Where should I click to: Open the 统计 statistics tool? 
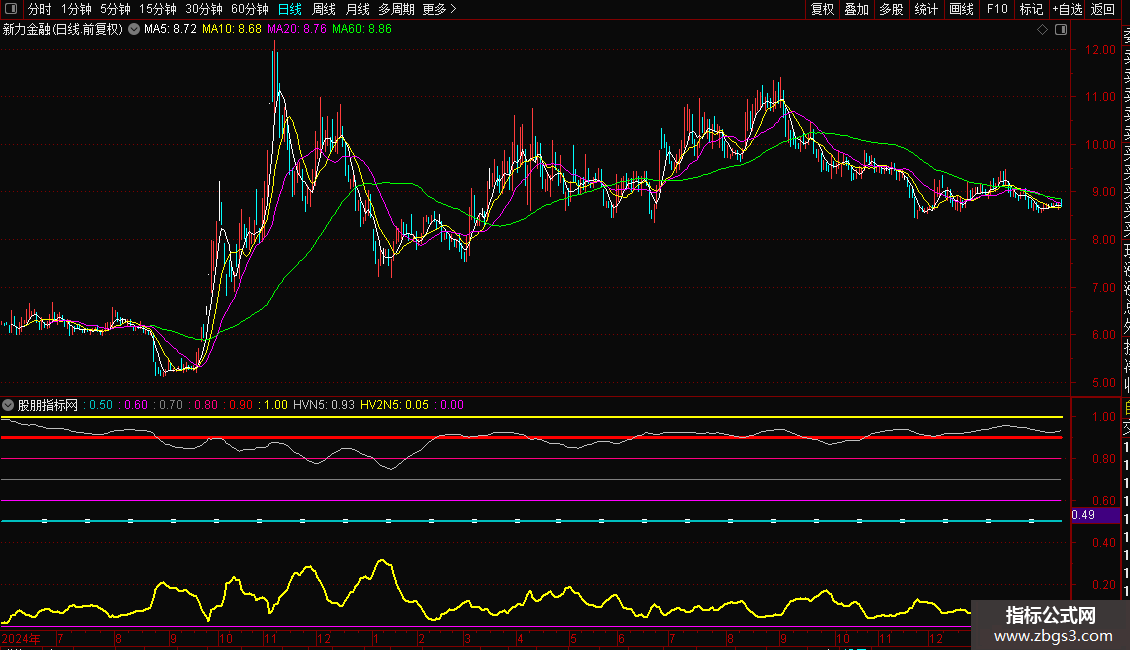pos(926,9)
